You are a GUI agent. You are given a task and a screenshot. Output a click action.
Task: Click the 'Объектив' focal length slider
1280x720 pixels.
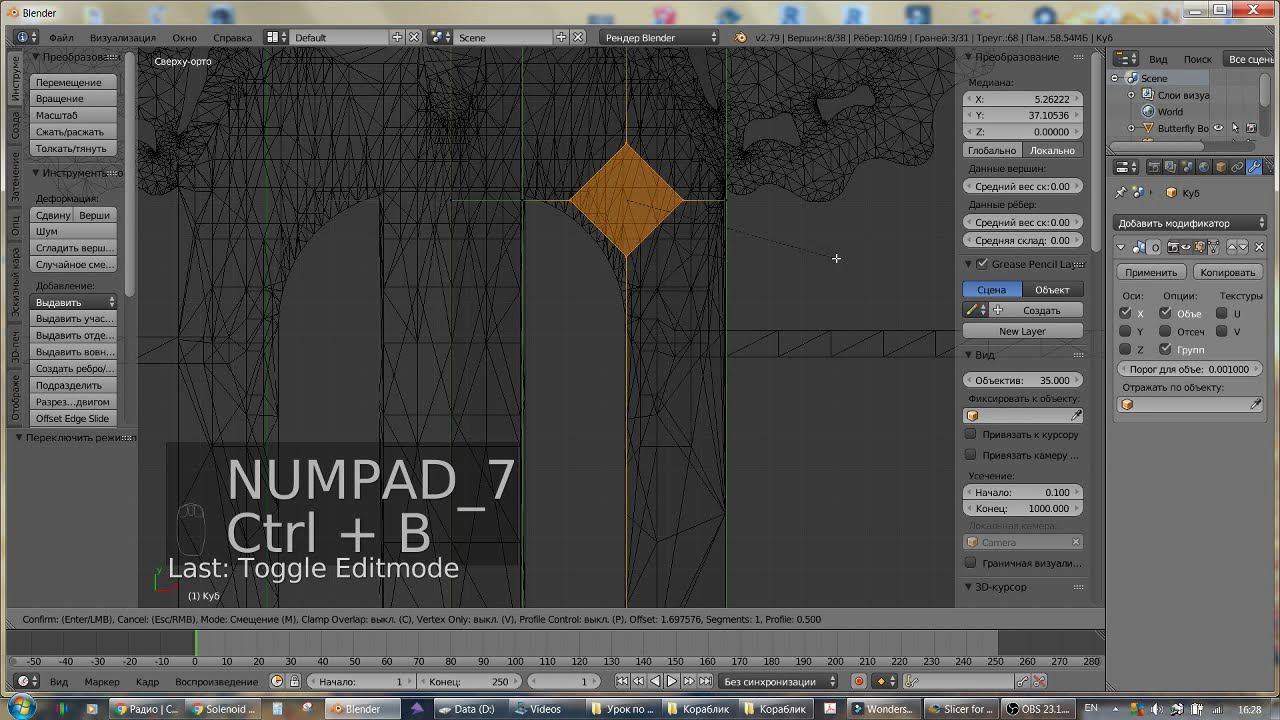click(x=1022, y=380)
